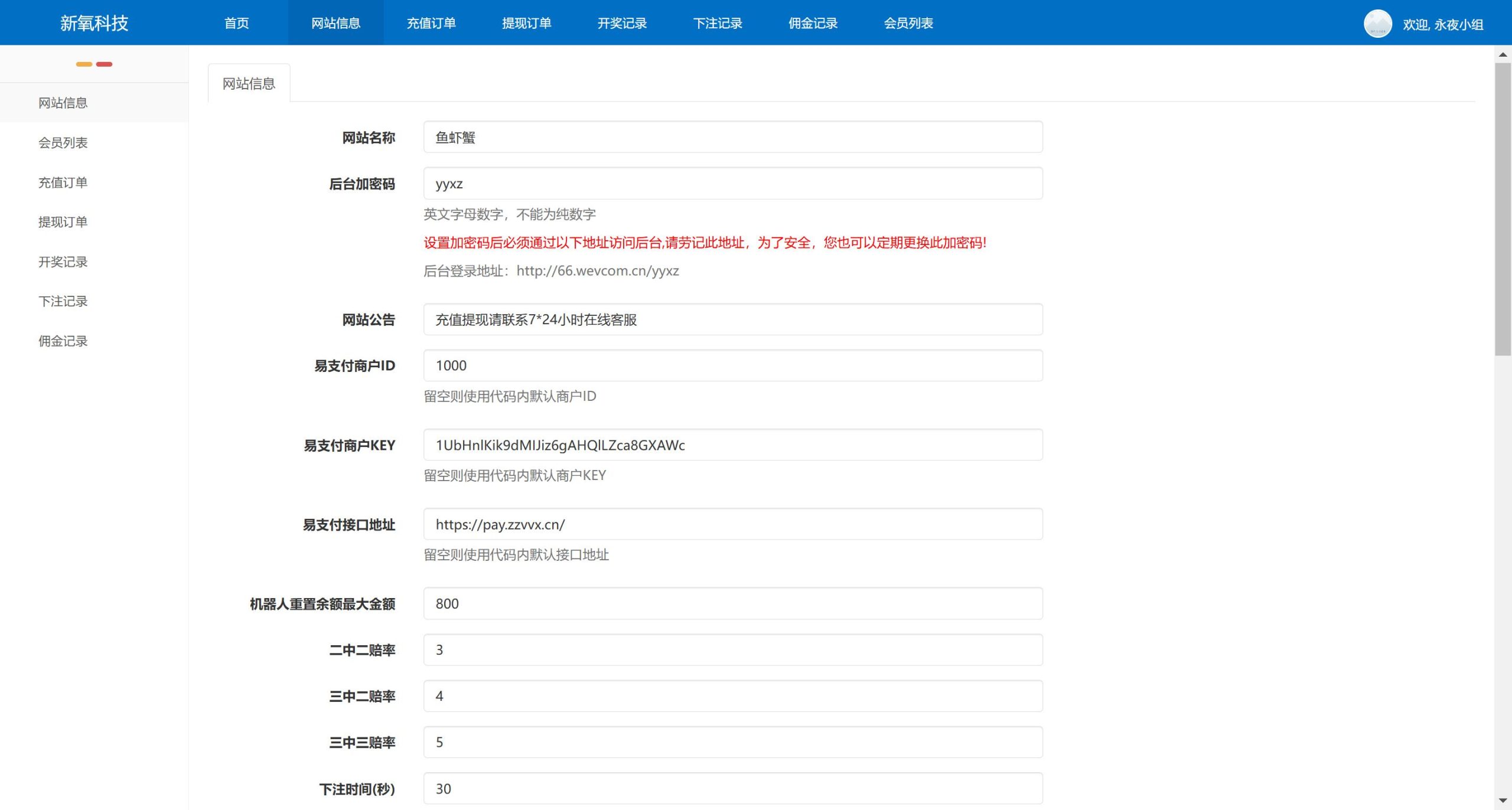Click the red 设置加密码 warning text
Screen dimensions: 1512x810
point(705,243)
